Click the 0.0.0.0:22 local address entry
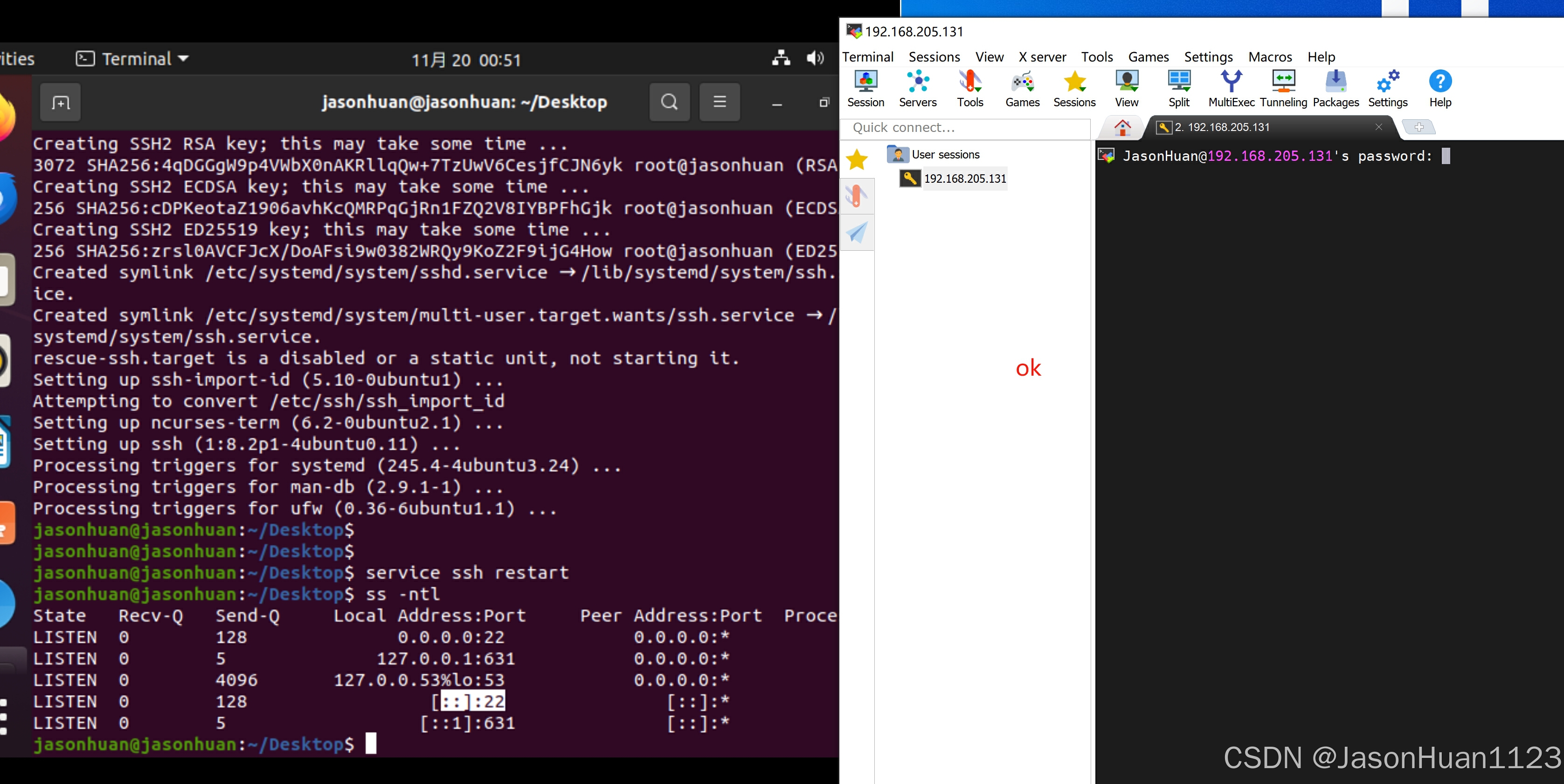 [451, 637]
